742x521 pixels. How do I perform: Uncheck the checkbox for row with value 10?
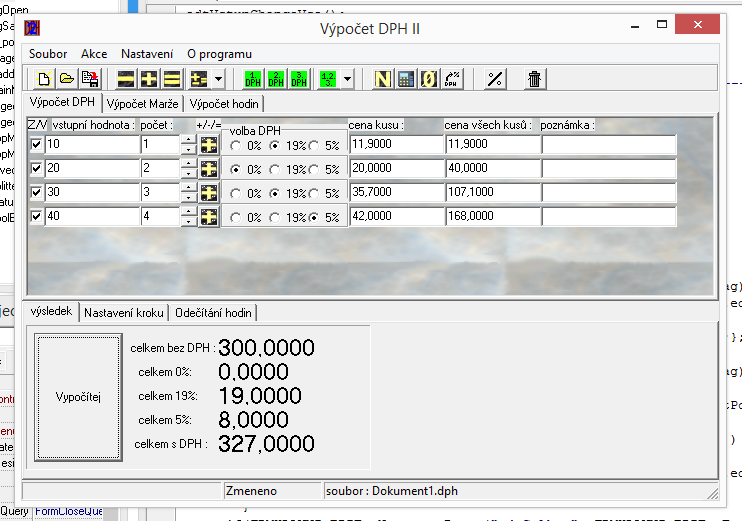[x=36, y=145]
